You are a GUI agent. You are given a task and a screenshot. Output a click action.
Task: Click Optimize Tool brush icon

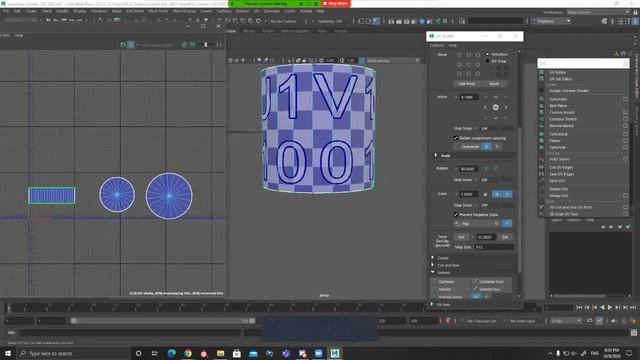tap(475, 281)
